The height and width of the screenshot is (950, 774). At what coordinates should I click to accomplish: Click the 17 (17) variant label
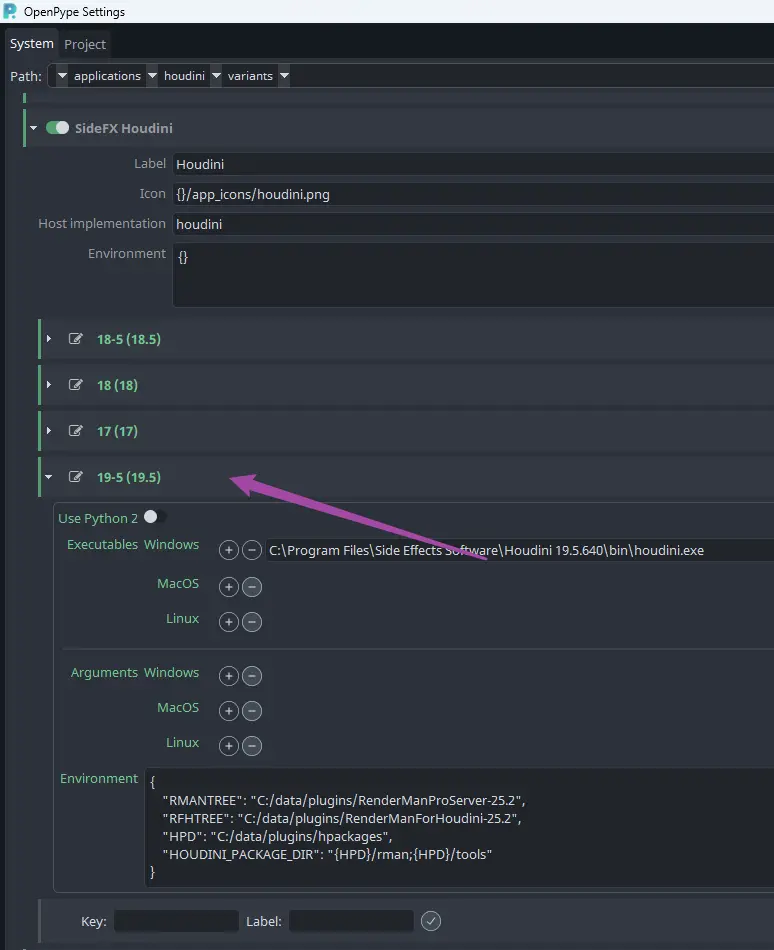(x=117, y=431)
